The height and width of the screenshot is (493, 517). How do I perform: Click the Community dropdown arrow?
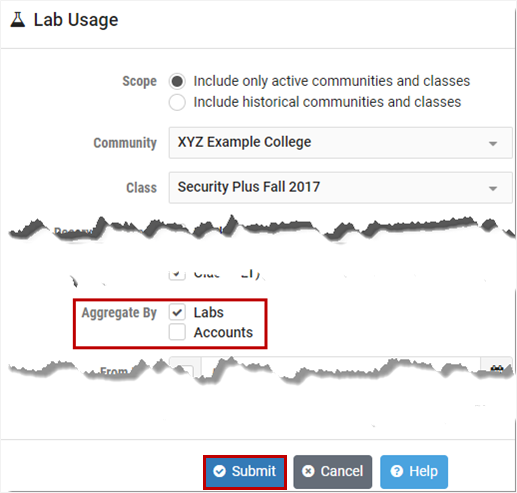tap(493, 144)
